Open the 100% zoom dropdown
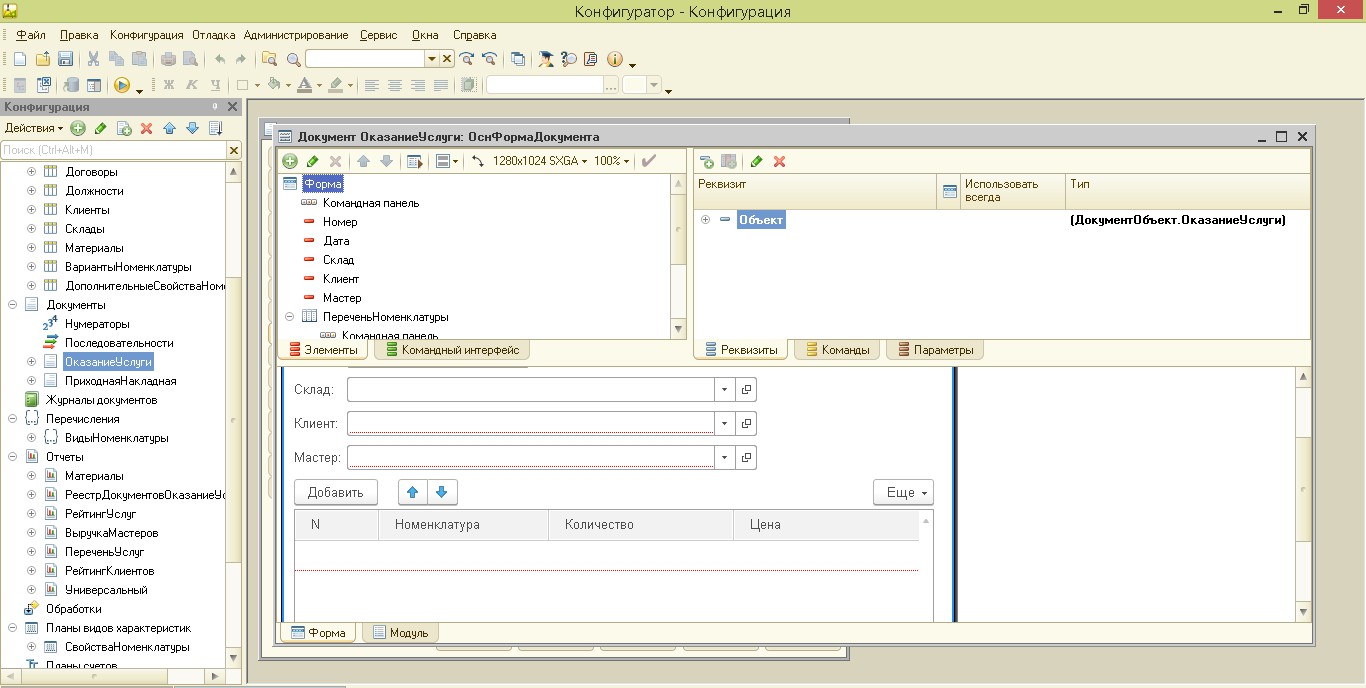 pyautogui.click(x=611, y=161)
